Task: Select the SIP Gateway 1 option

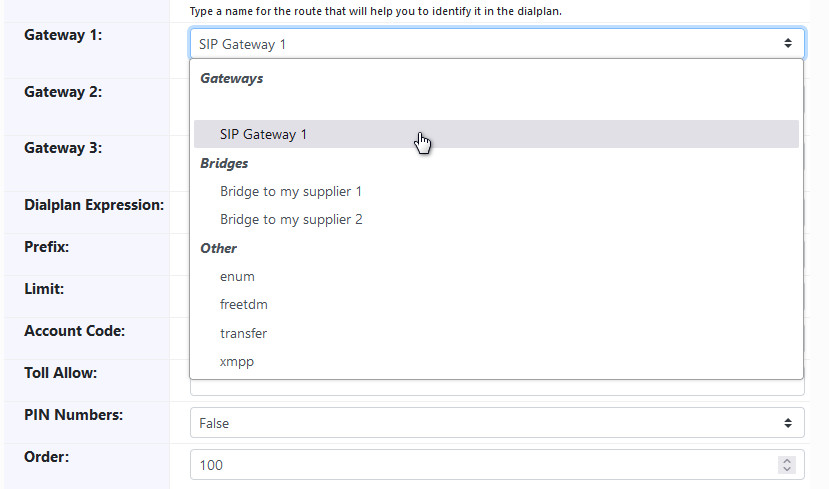Action: pos(264,134)
